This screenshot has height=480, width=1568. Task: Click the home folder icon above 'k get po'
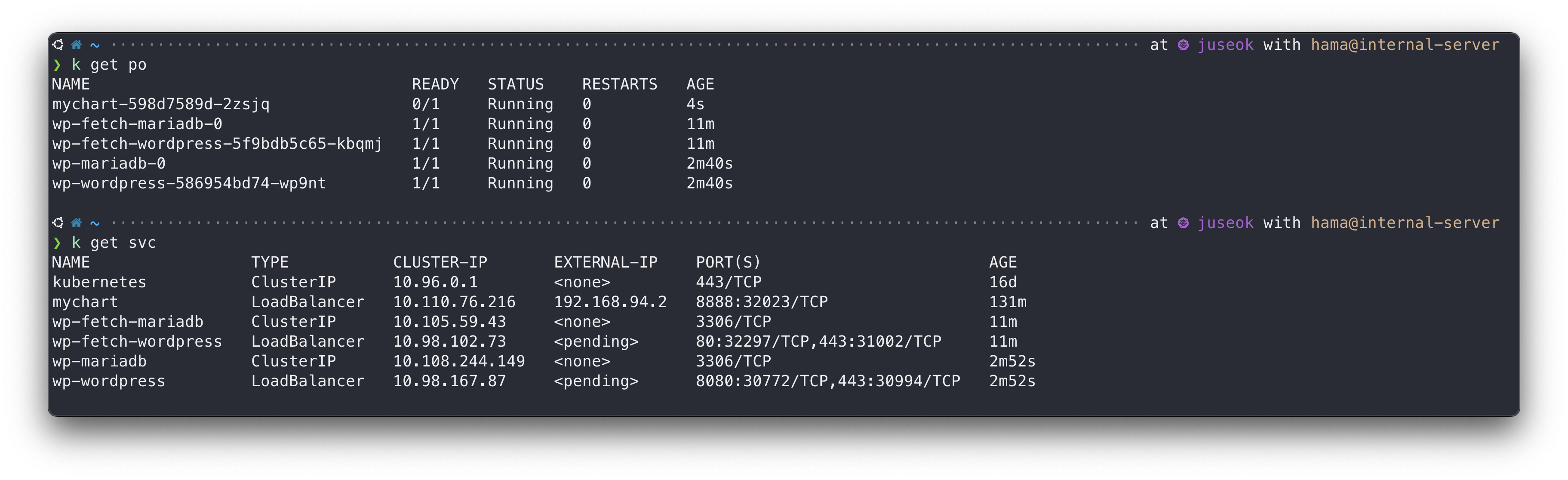tap(76, 44)
